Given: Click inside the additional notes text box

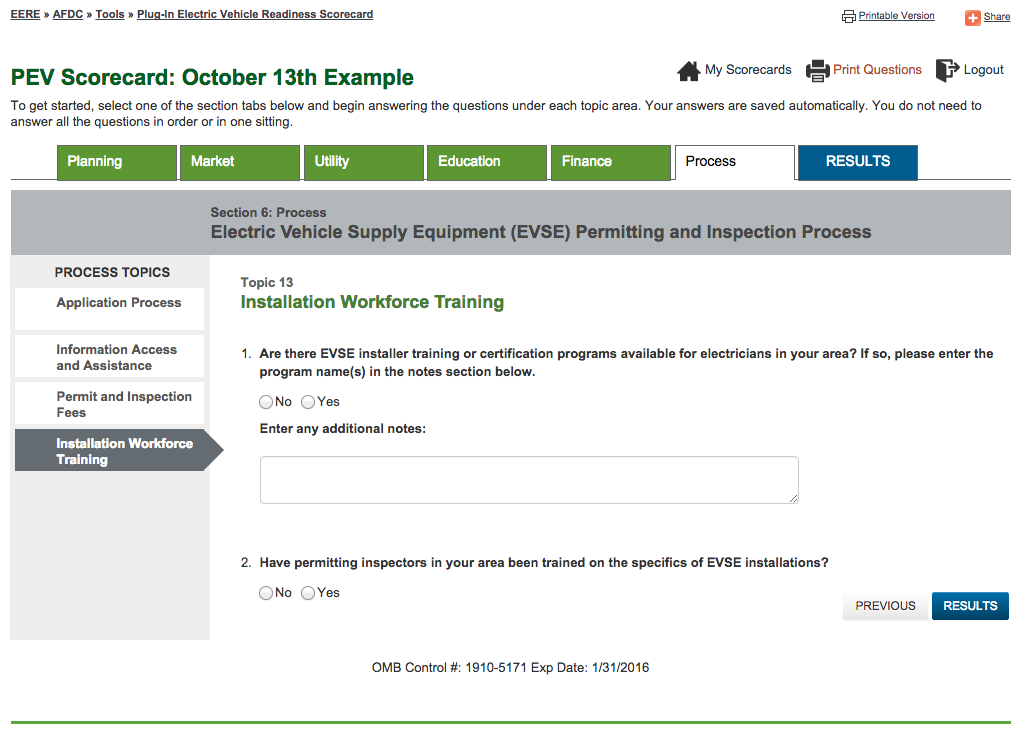Looking at the screenshot, I should click(x=529, y=480).
